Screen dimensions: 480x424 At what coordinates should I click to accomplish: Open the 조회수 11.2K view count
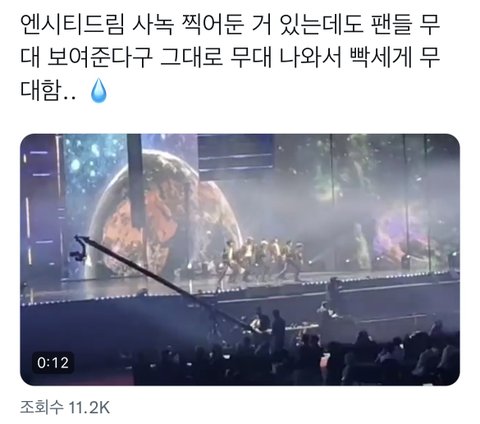coord(65,407)
